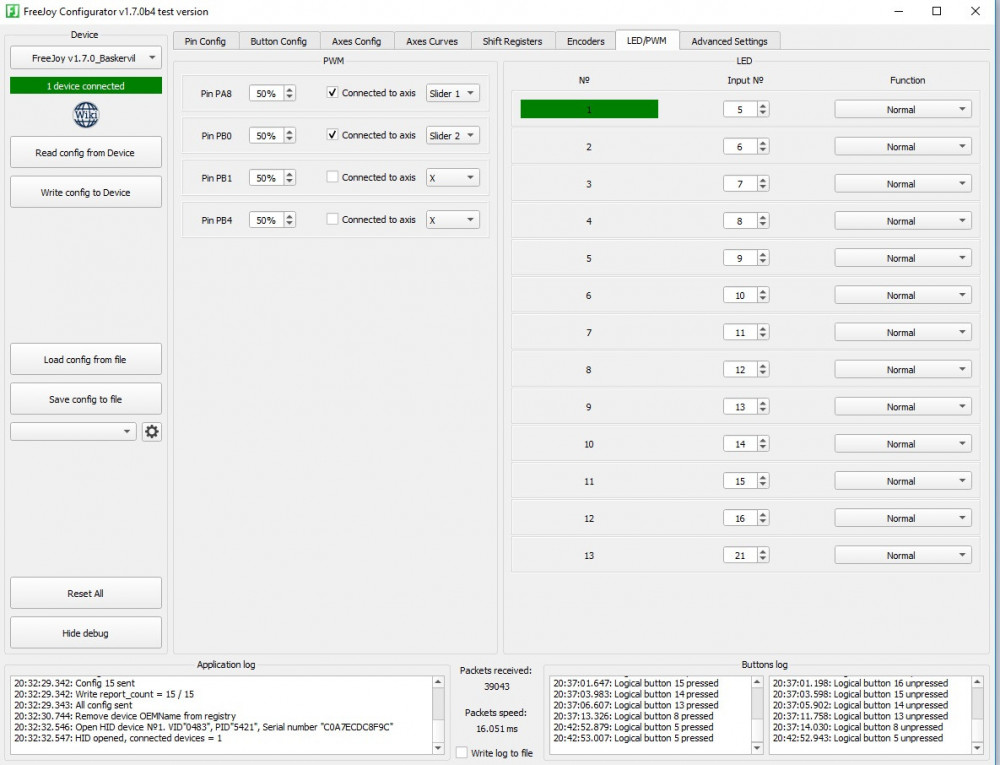Click LED 2 Input number field showing 6
The width and height of the screenshot is (1000, 765).
coord(746,147)
